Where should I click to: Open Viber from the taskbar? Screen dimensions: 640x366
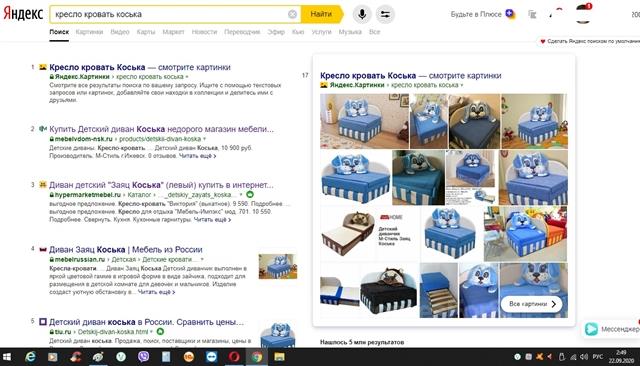(143, 357)
